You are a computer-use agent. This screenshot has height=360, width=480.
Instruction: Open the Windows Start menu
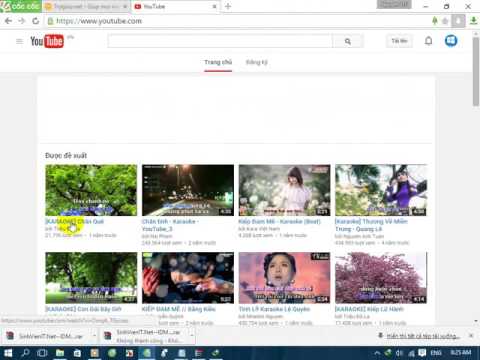pos(7,353)
